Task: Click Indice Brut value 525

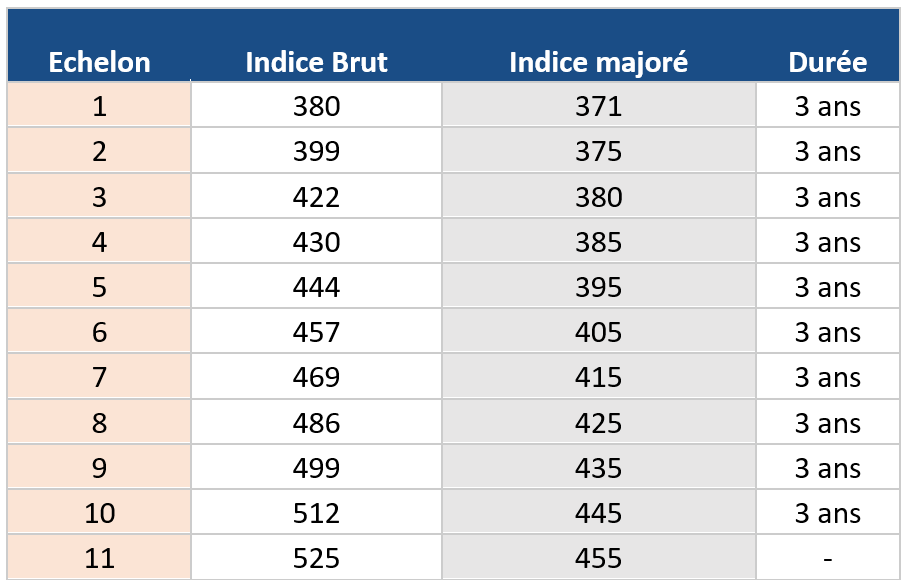Action: (x=316, y=558)
